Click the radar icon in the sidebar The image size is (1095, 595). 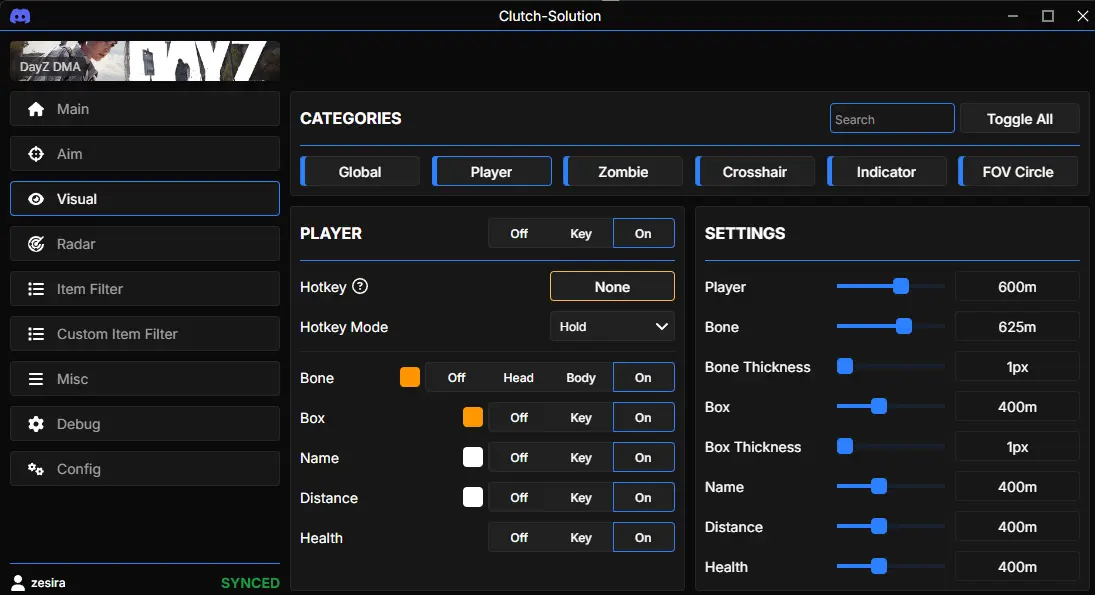36,244
